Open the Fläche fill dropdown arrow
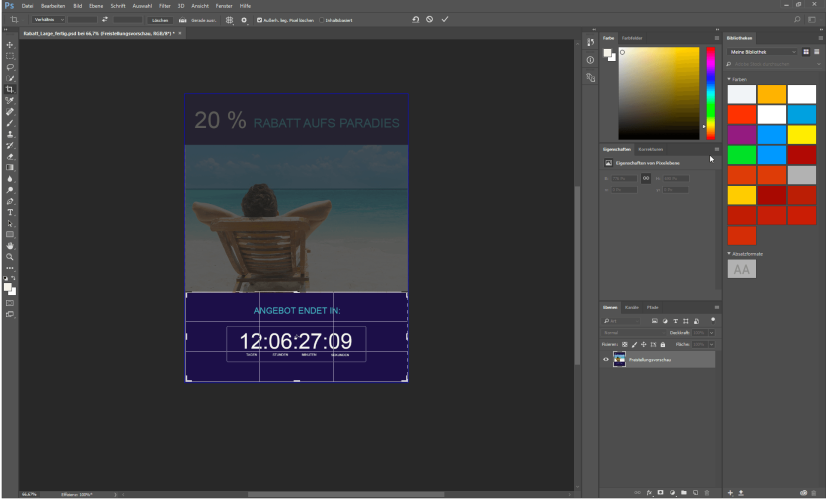 click(x=711, y=345)
